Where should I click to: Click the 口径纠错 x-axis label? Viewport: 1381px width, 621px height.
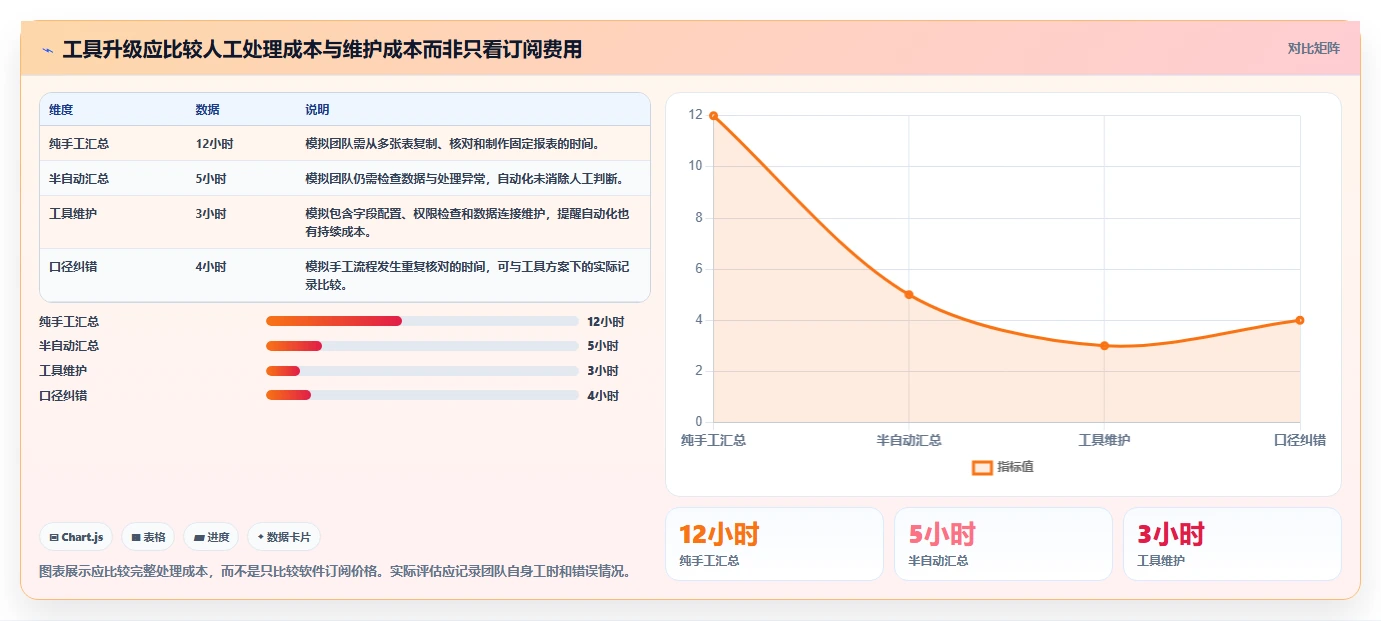point(1299,440)
